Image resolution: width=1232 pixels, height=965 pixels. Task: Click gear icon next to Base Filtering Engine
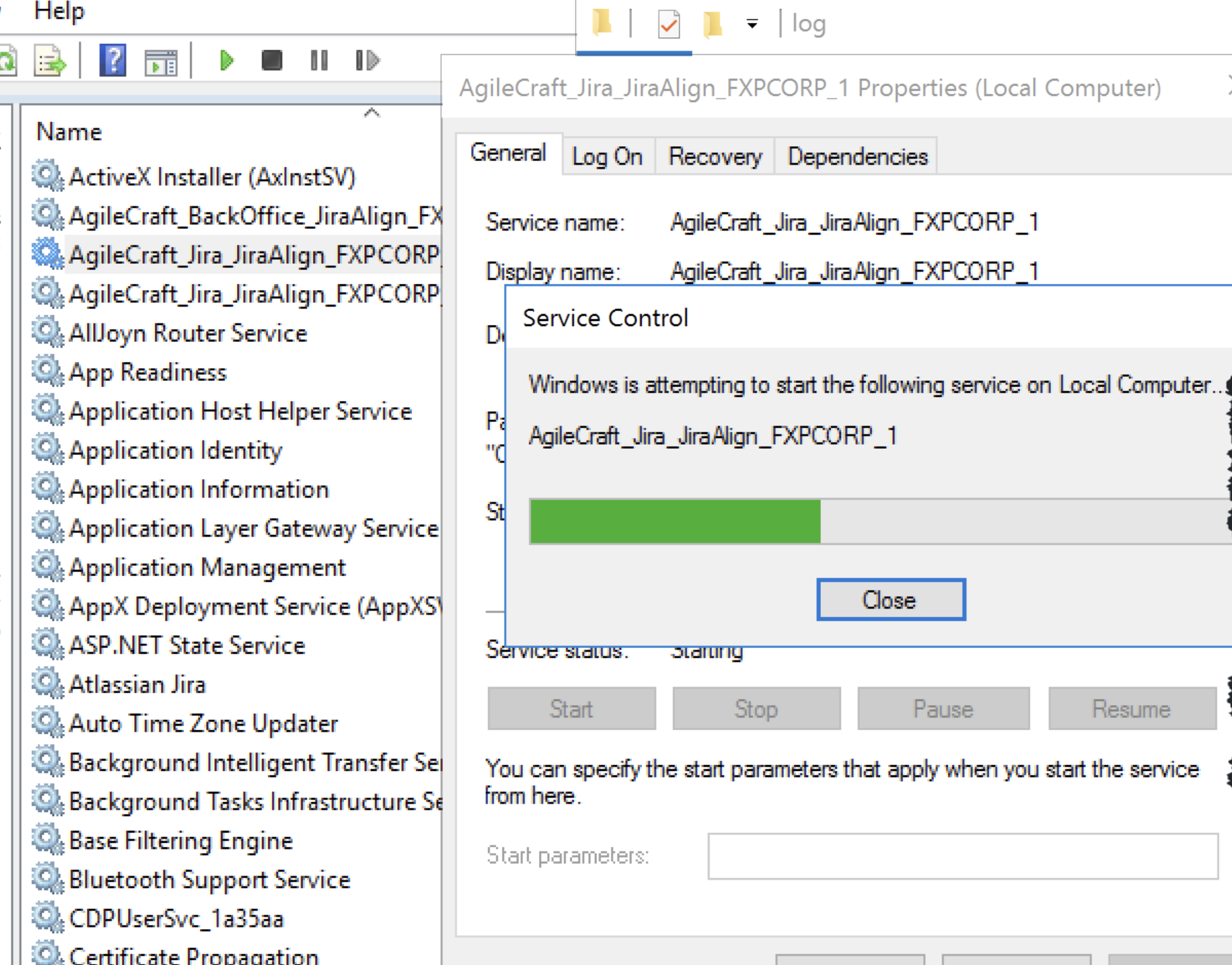coord(47,839)
